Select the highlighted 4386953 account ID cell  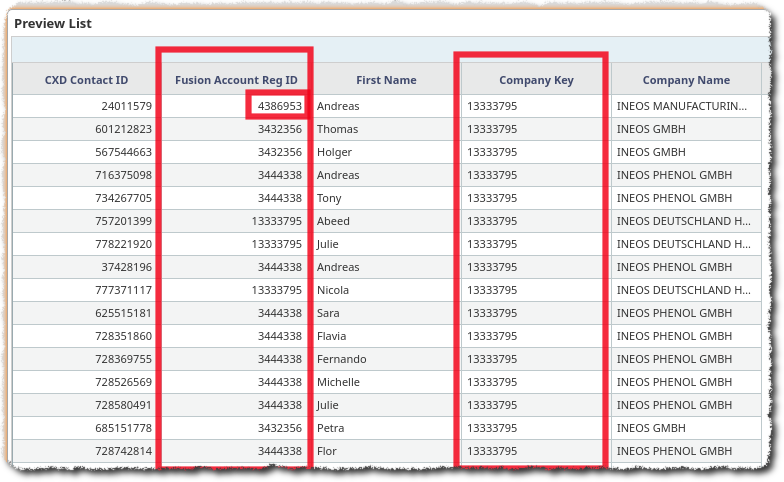279,106
